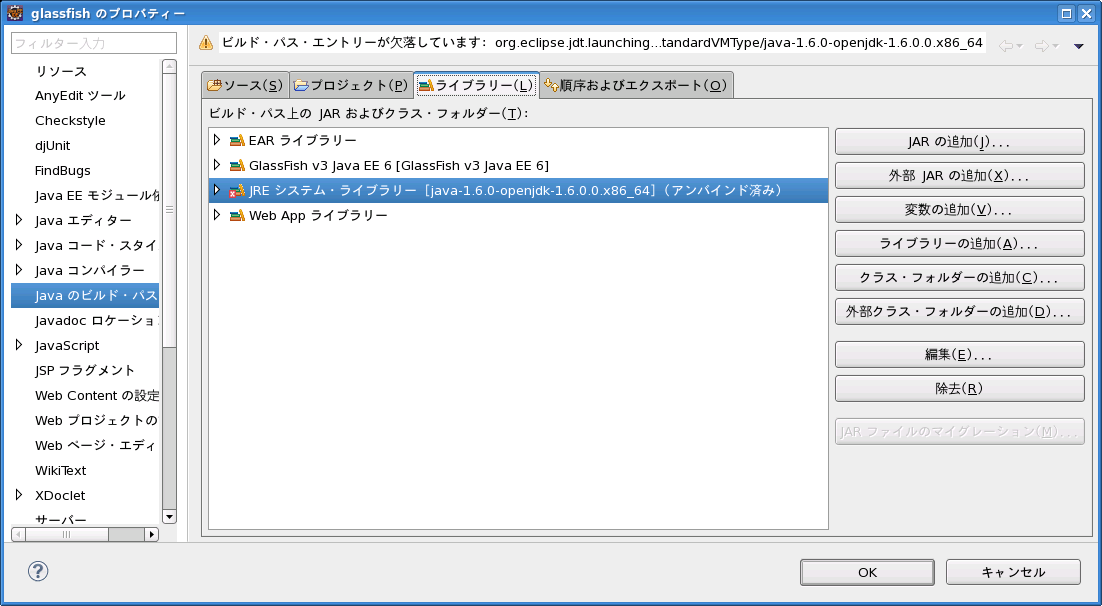Select Java EE モジュール in the sidebar

click(x=97, y=195)
